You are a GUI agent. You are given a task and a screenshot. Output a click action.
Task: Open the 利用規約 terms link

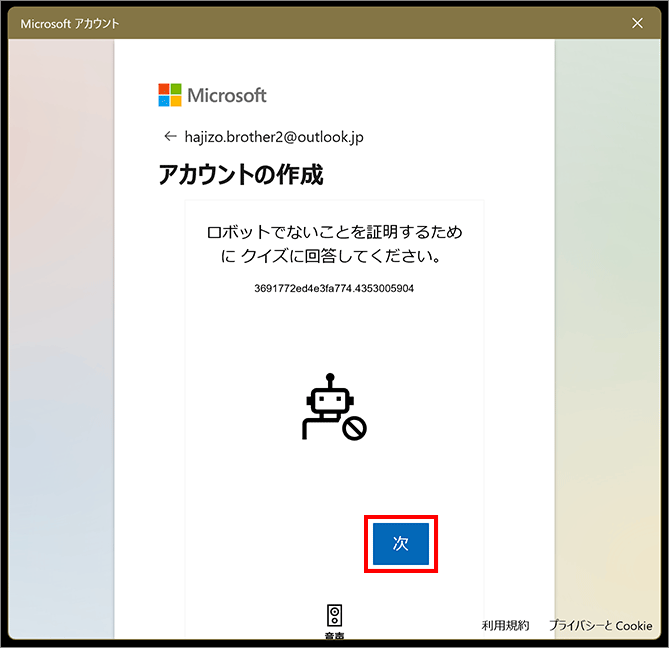[x=505, y=625]
